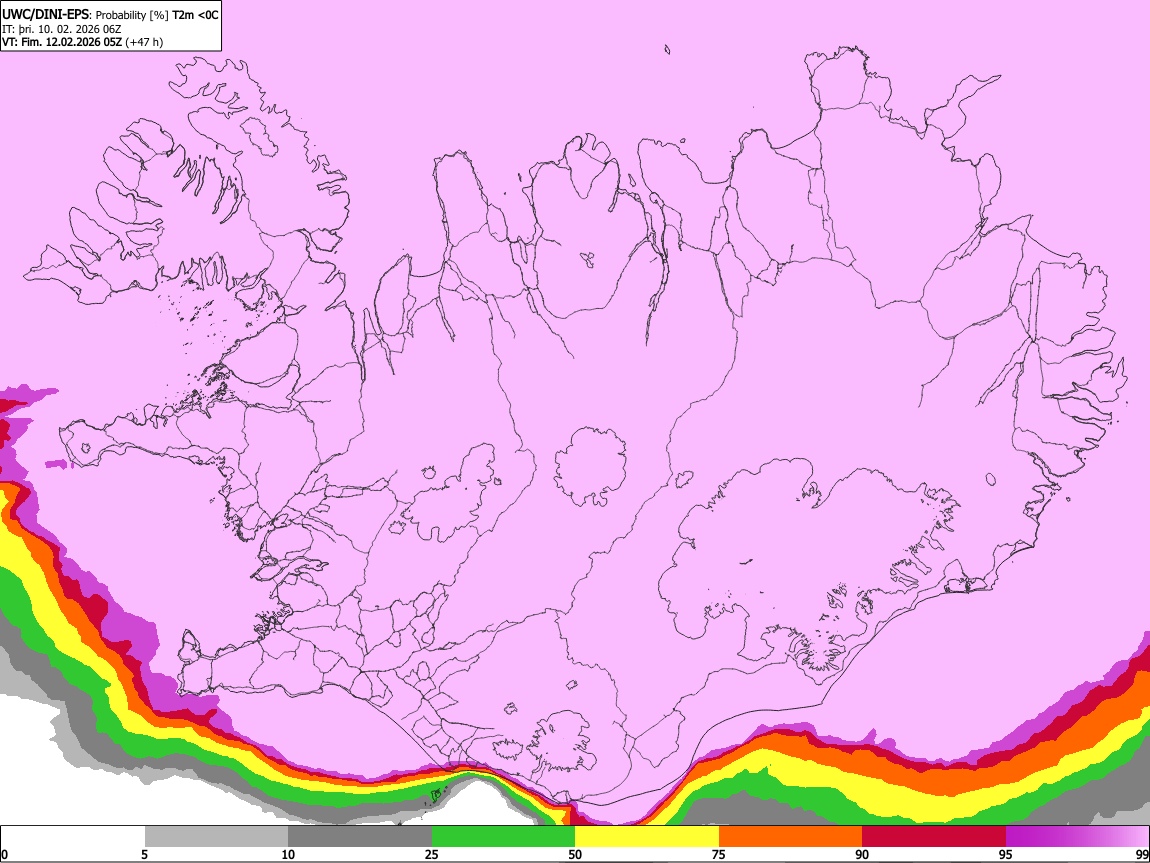Click the legend value '75'

click(x=719, y=854)
